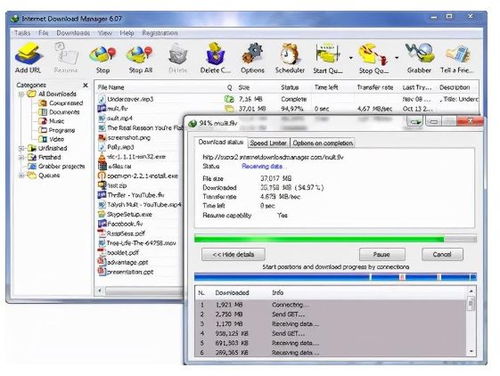
Task: Click the Stop Queue toolbar icon
Action: tap(373, 54)
